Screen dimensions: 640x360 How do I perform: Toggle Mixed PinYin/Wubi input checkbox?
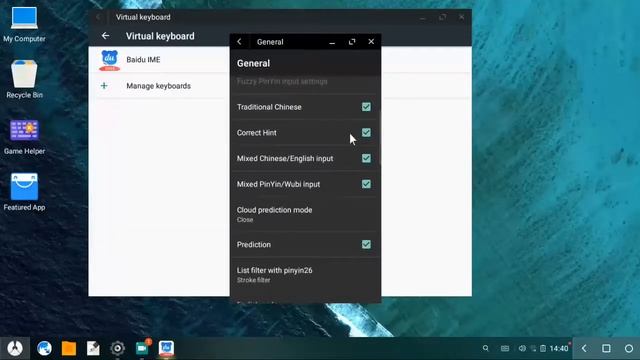click(366, 184)
